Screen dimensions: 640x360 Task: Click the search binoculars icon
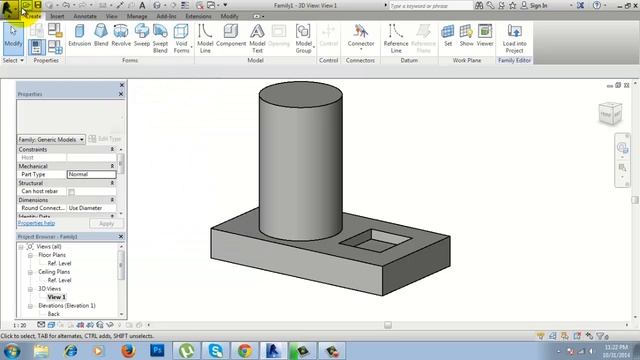(479, 5)
